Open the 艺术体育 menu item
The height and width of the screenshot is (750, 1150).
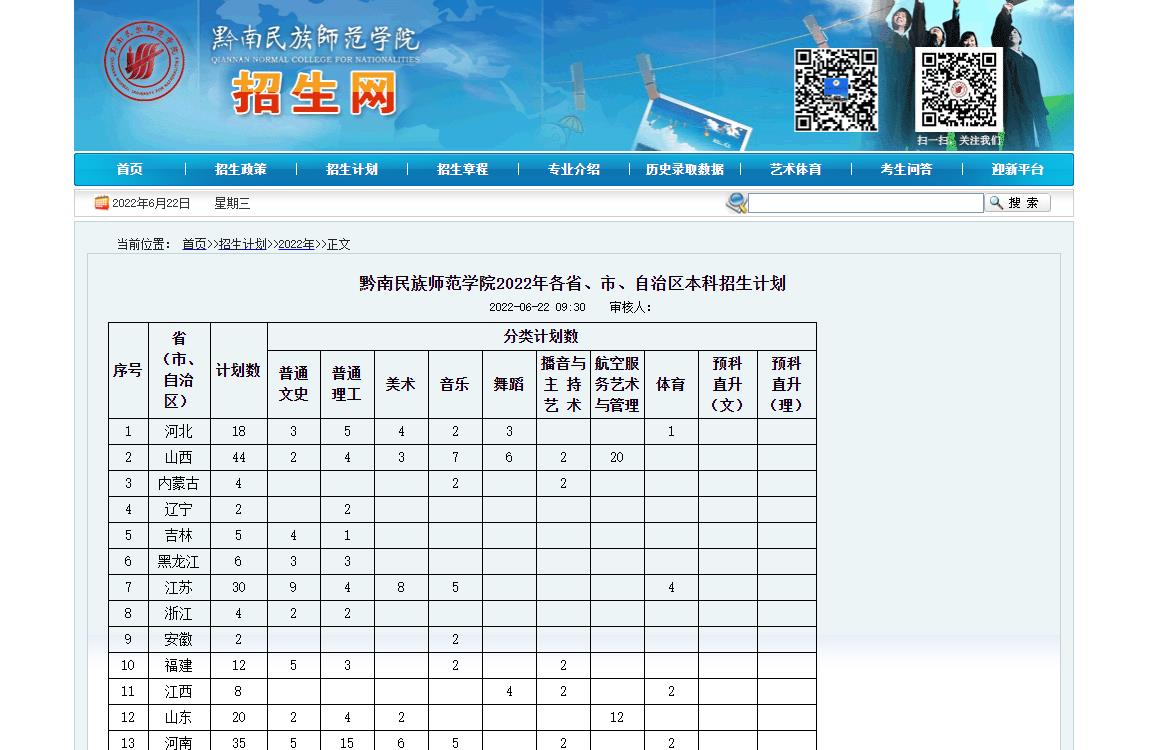(x=796, y=169)
